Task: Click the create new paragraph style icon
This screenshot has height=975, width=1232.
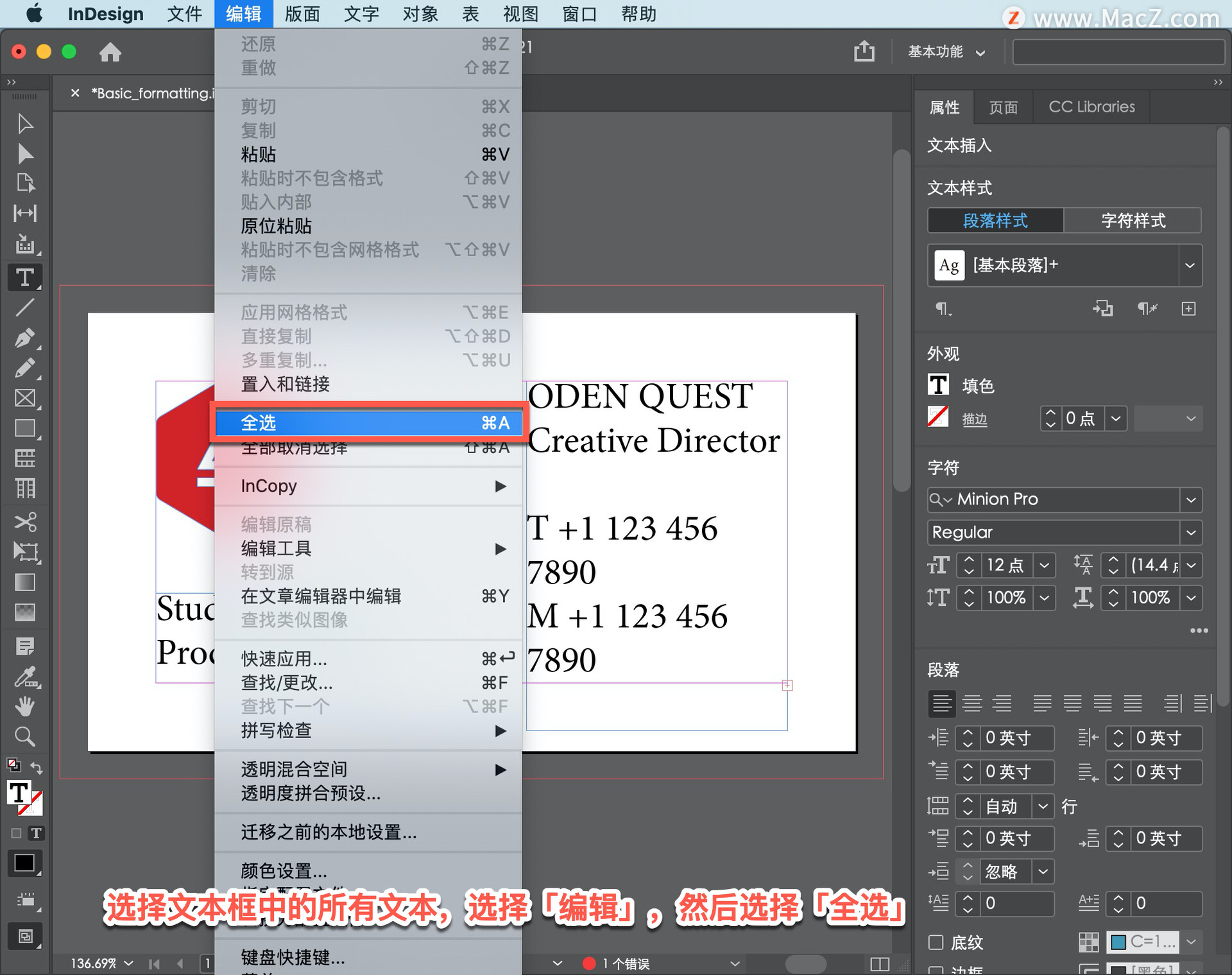Action: [1188, 309]
